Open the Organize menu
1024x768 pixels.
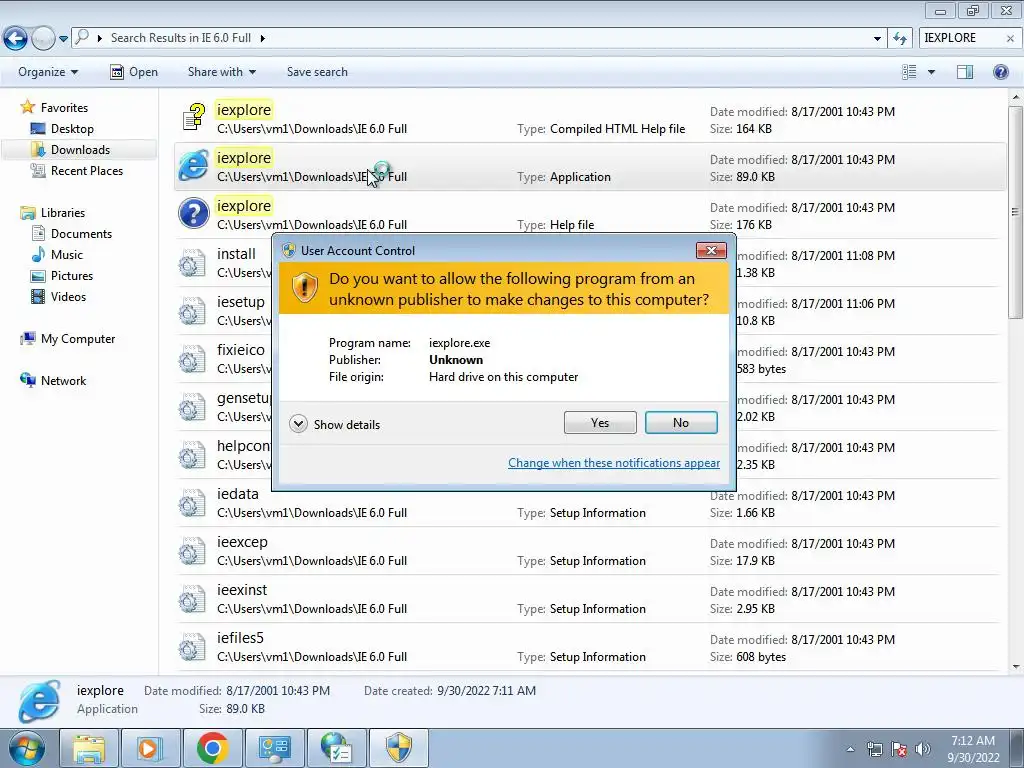[x=48, y=72]
